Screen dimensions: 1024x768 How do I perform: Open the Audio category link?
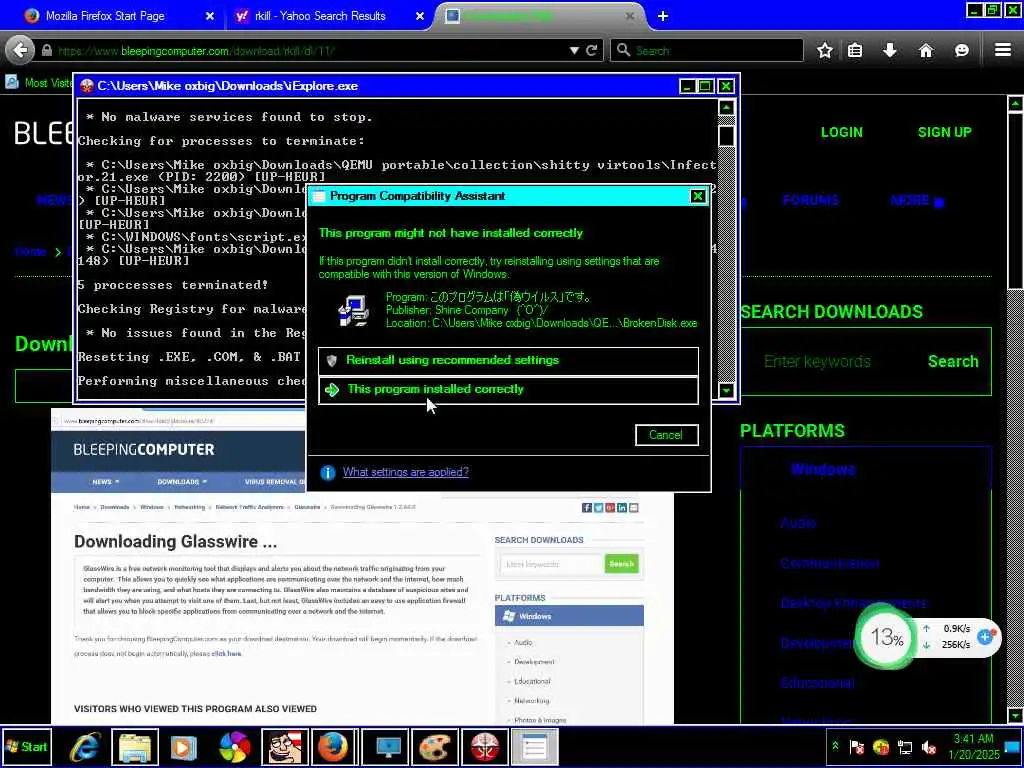798,522
